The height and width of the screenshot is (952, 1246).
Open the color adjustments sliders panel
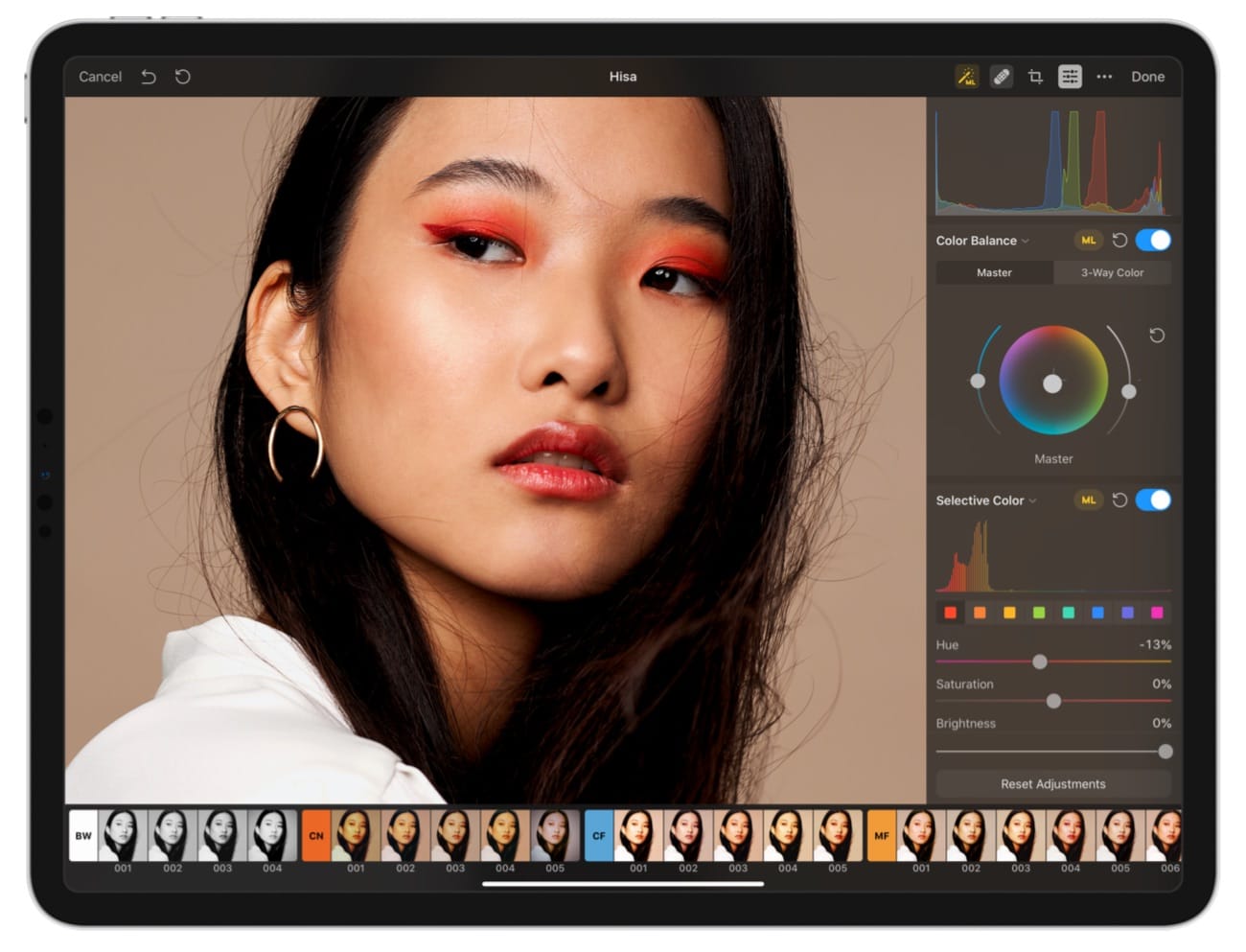1070,77
